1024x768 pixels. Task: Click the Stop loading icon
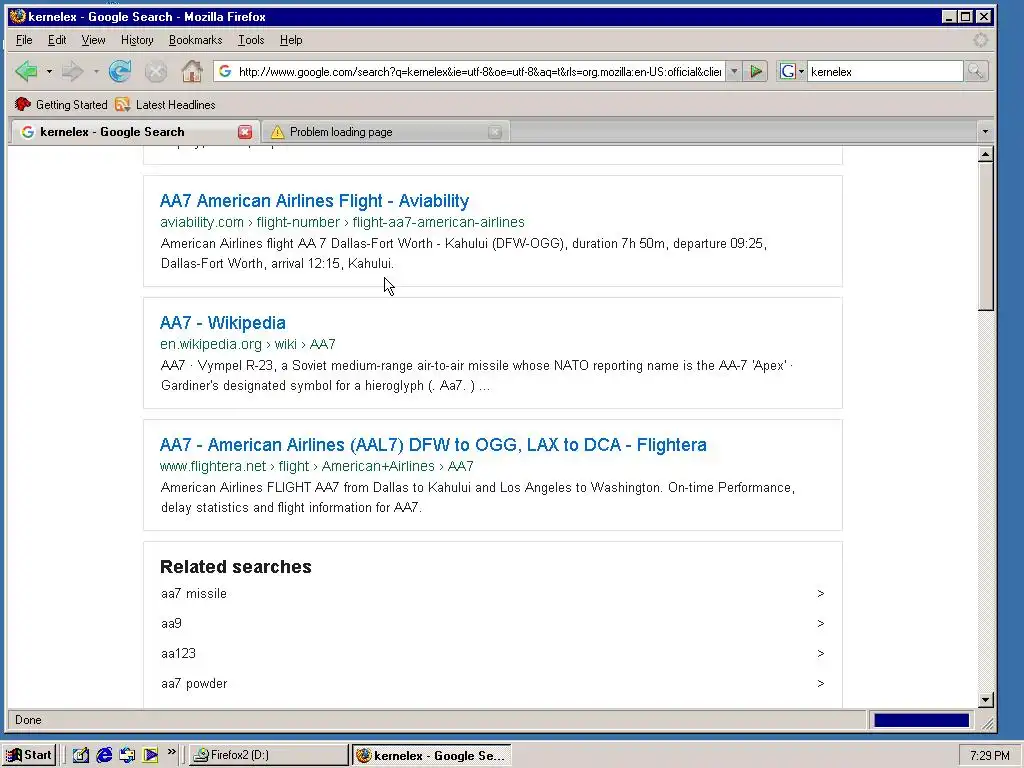click(155, 71)
